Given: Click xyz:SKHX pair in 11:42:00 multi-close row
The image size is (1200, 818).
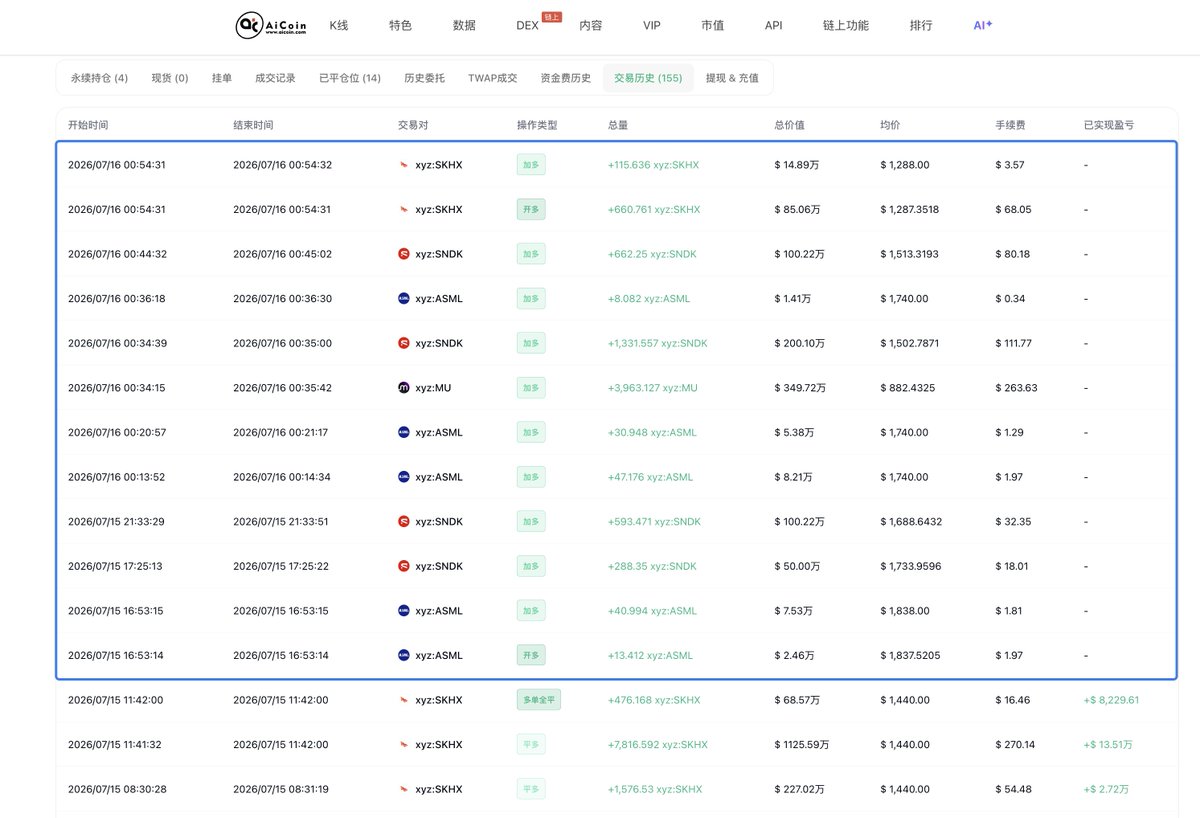Looking at the screenshot, I should [439, 700].
